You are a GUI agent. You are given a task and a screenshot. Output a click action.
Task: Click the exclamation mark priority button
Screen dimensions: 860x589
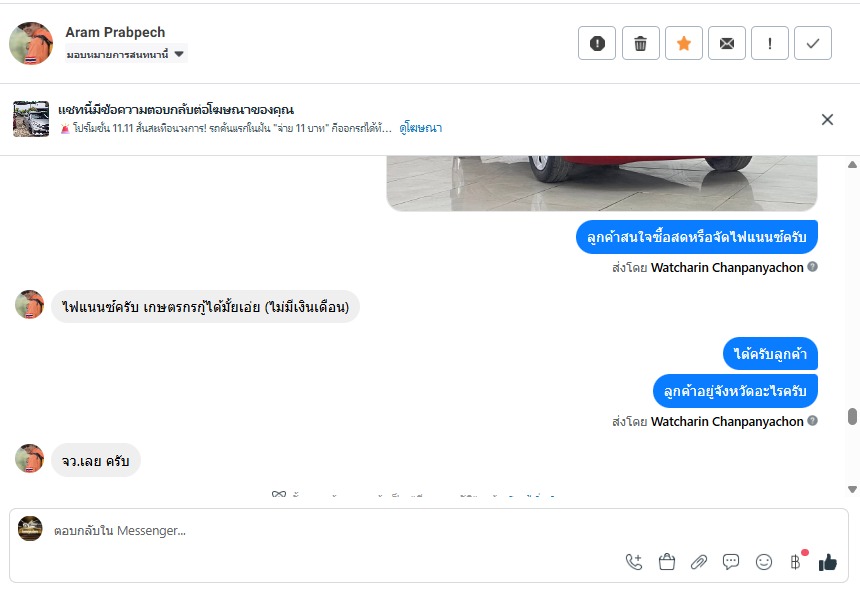pyautogui.click(x=770, y=43)
